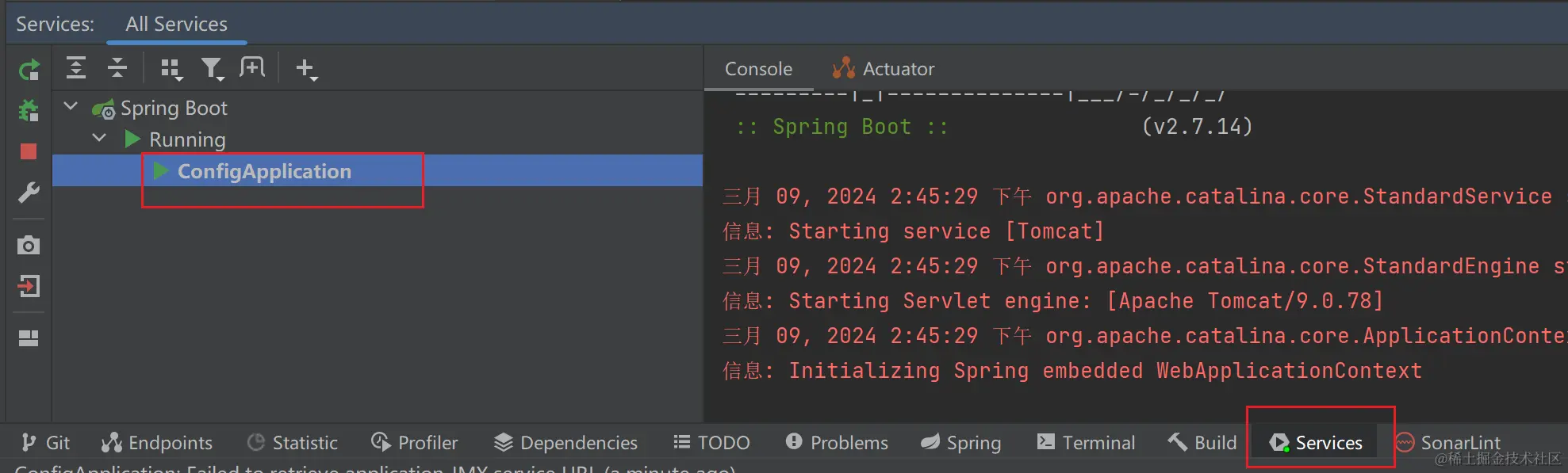Viewport: 1568px width, 473px height.
Task: Open the TODO tool window
Action: click(x=711, y=442)
